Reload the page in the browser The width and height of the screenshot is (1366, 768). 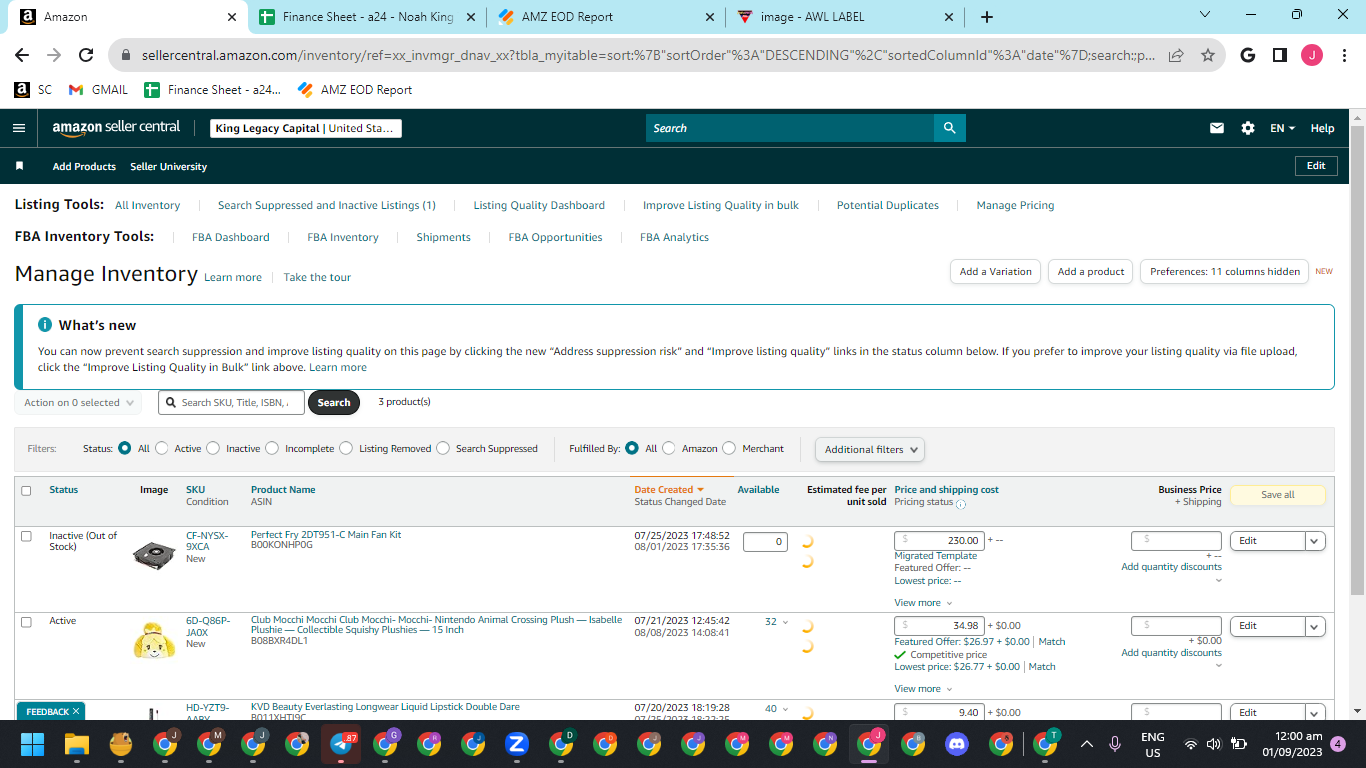[x=86, y=56]
